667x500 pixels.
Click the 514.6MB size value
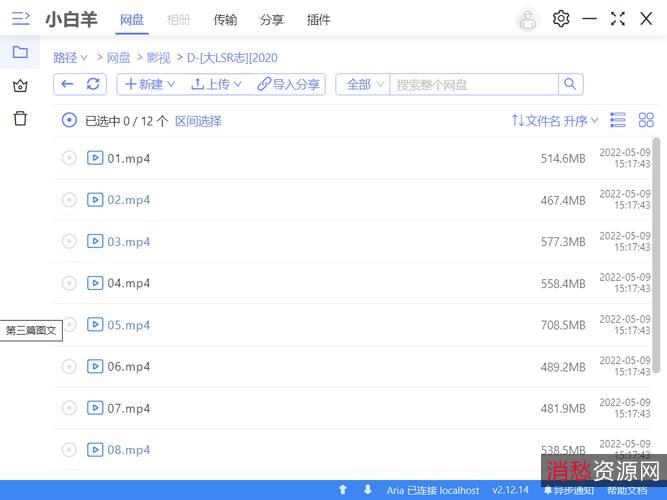(563, 158)
